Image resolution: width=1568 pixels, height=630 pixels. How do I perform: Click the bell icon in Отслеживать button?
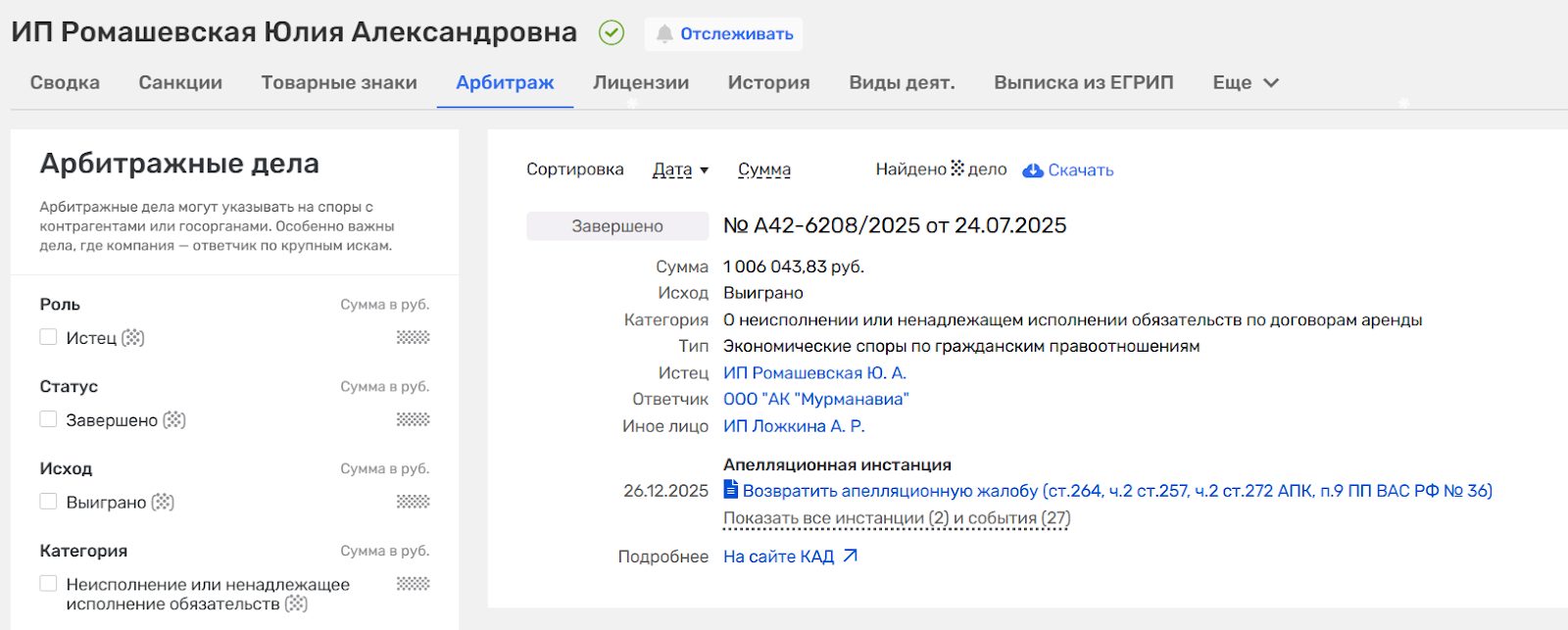pyautogui.click(x=664, y=34)
